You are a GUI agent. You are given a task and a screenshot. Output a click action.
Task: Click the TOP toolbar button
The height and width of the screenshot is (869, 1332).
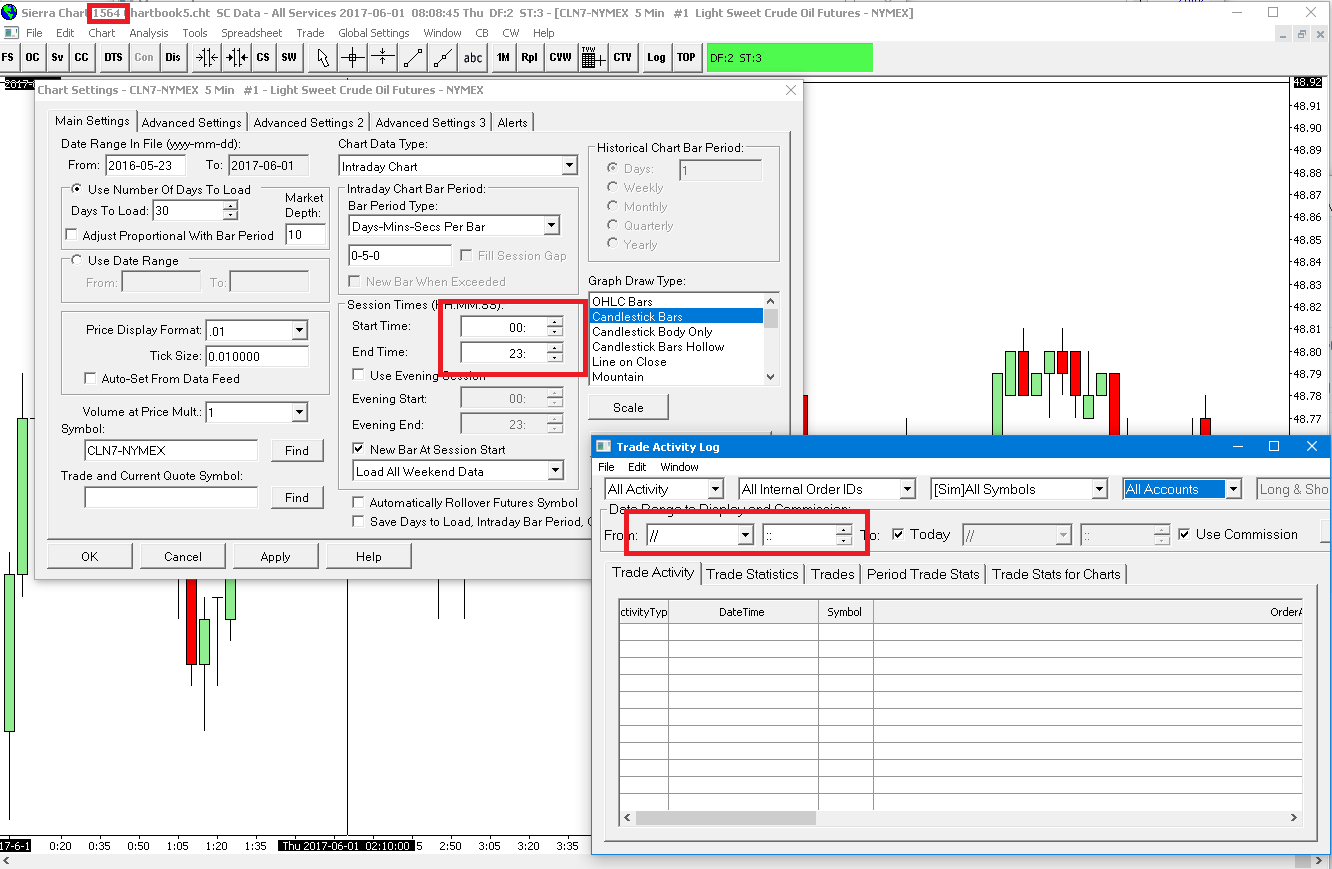[686, 57]
